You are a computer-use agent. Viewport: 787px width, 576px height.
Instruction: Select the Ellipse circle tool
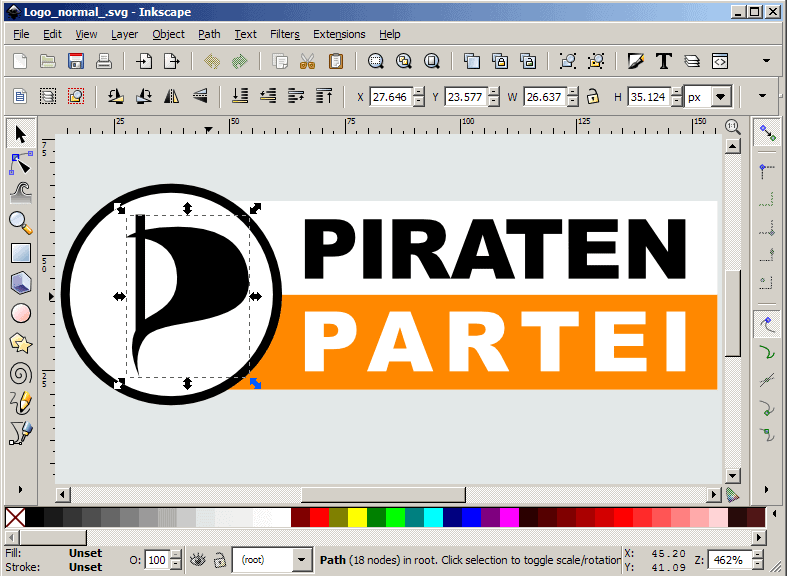coord(21,313)
